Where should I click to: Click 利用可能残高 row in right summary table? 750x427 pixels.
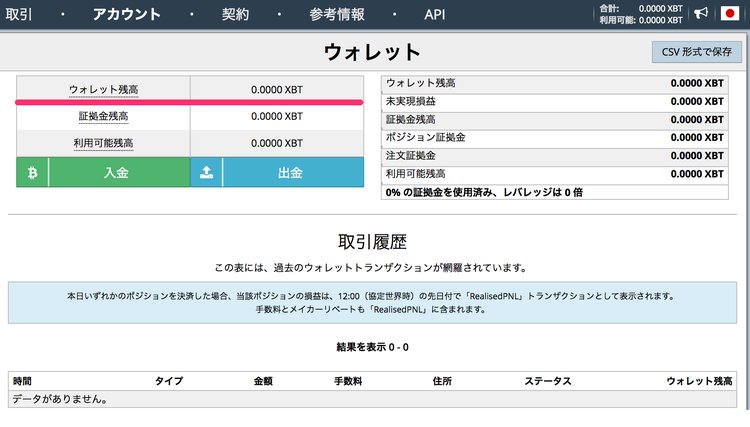(x=555, y=174)
